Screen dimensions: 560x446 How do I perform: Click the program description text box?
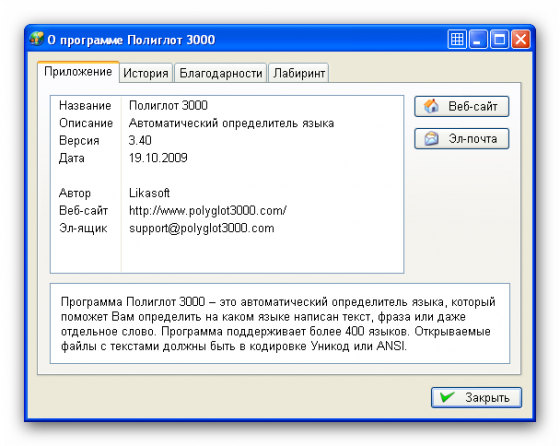[280, 324]
